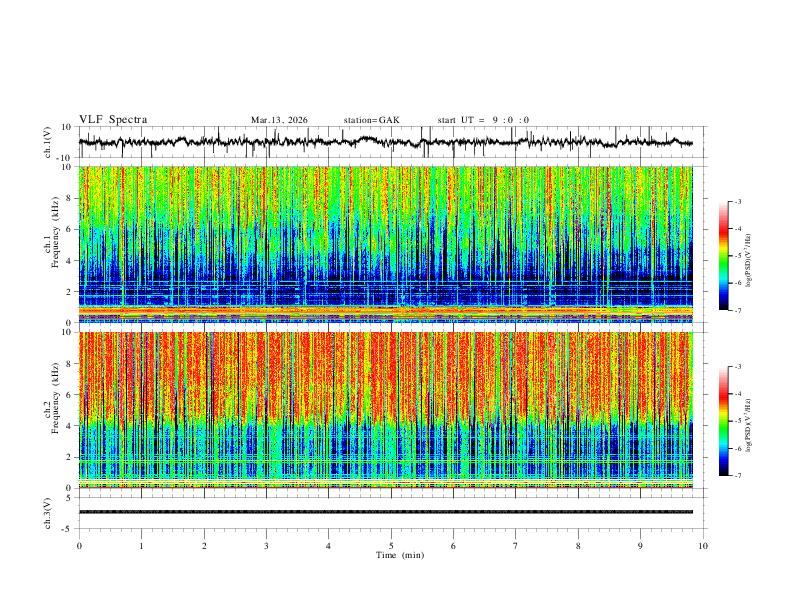Click the time-axis "10" tick label
Viewport: 792px width, 612px height.
[x=703, y=546]
